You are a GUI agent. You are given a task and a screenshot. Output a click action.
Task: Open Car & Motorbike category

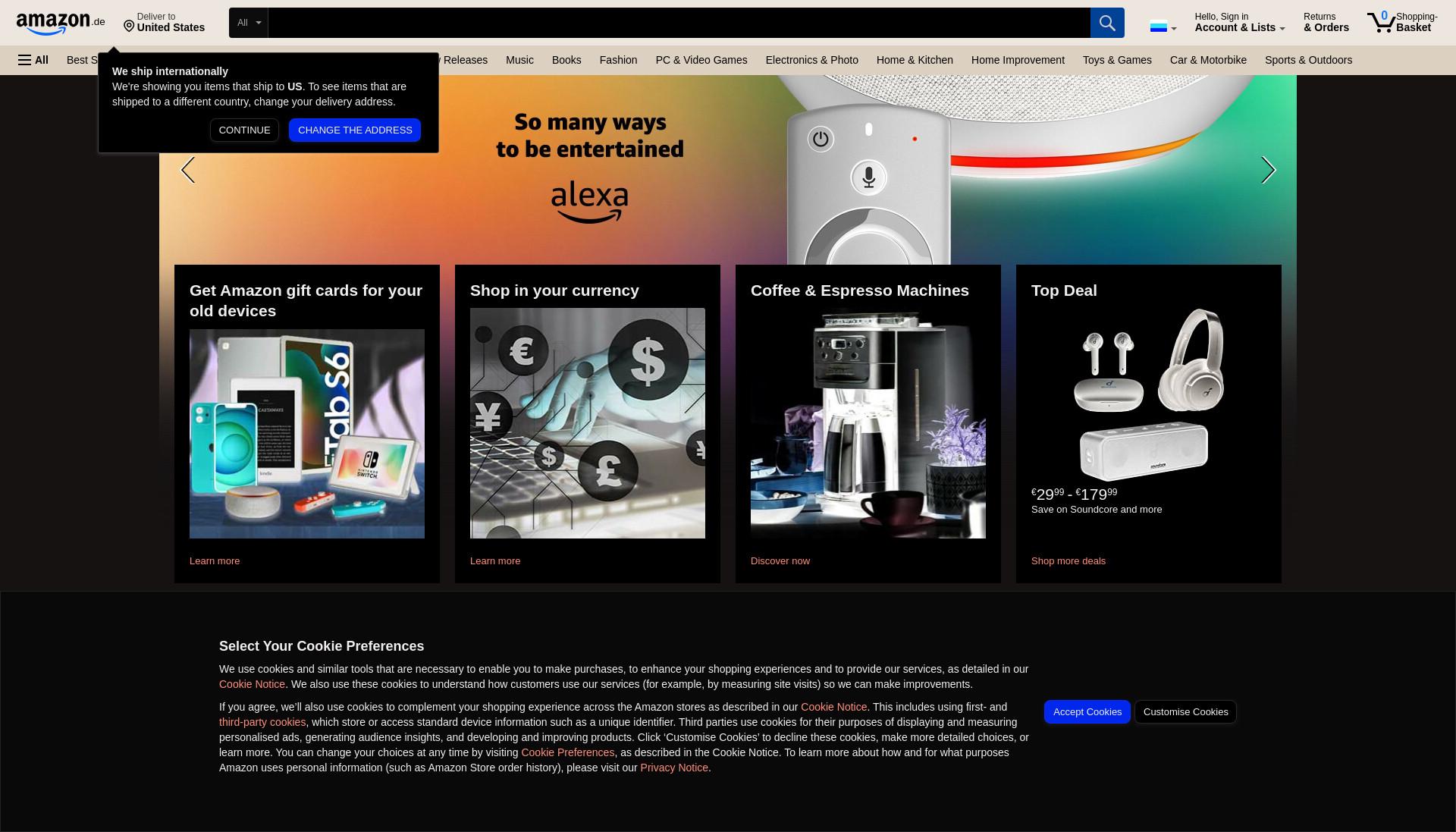pos(1208,60)
